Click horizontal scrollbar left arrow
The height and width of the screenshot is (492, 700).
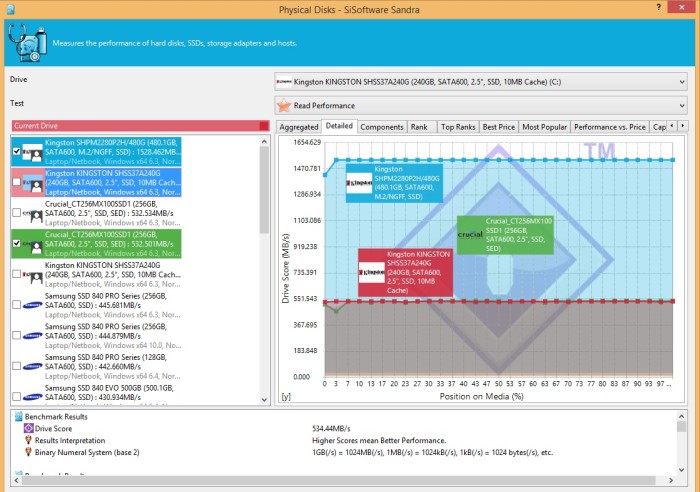click(17, 480)
